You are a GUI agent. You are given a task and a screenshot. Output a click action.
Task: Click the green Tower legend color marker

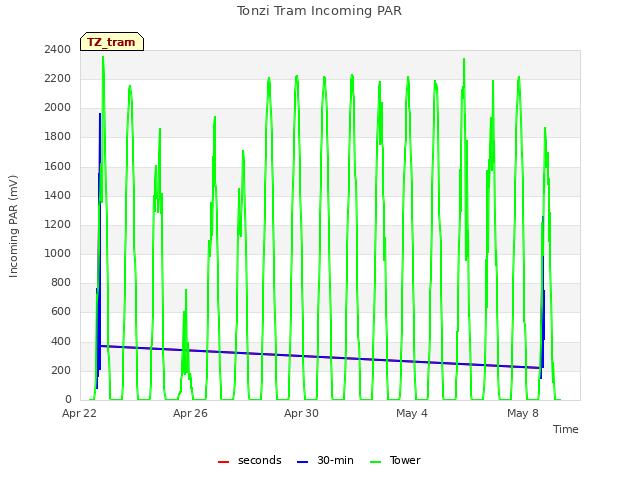click(x=375, y=462)
